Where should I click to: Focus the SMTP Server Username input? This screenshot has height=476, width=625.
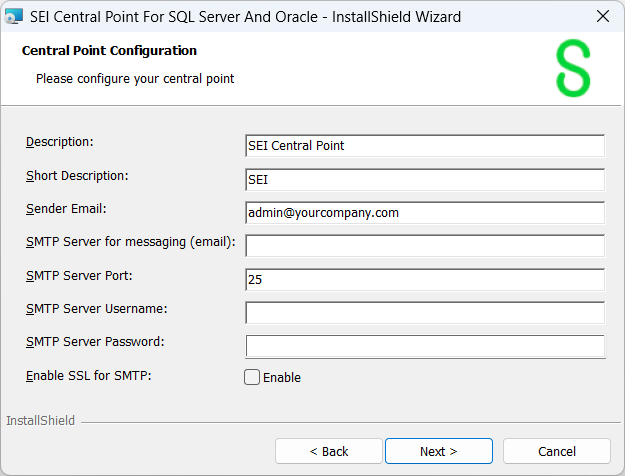pyautogui.click(x=424, y=313)
